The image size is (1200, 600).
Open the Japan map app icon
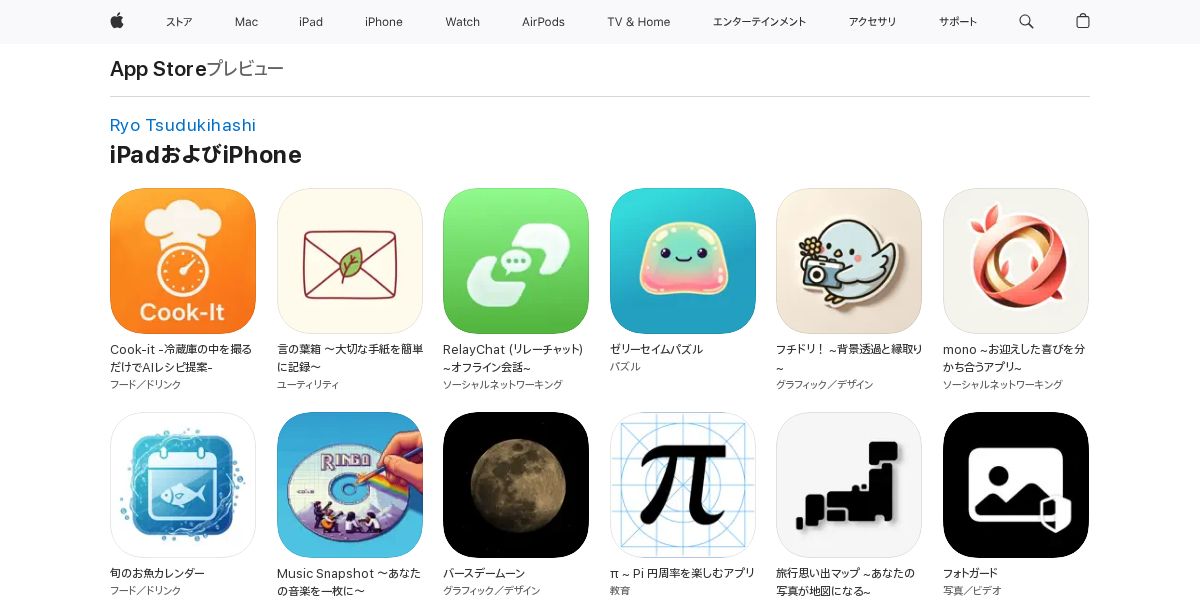[x=849, y=485]
